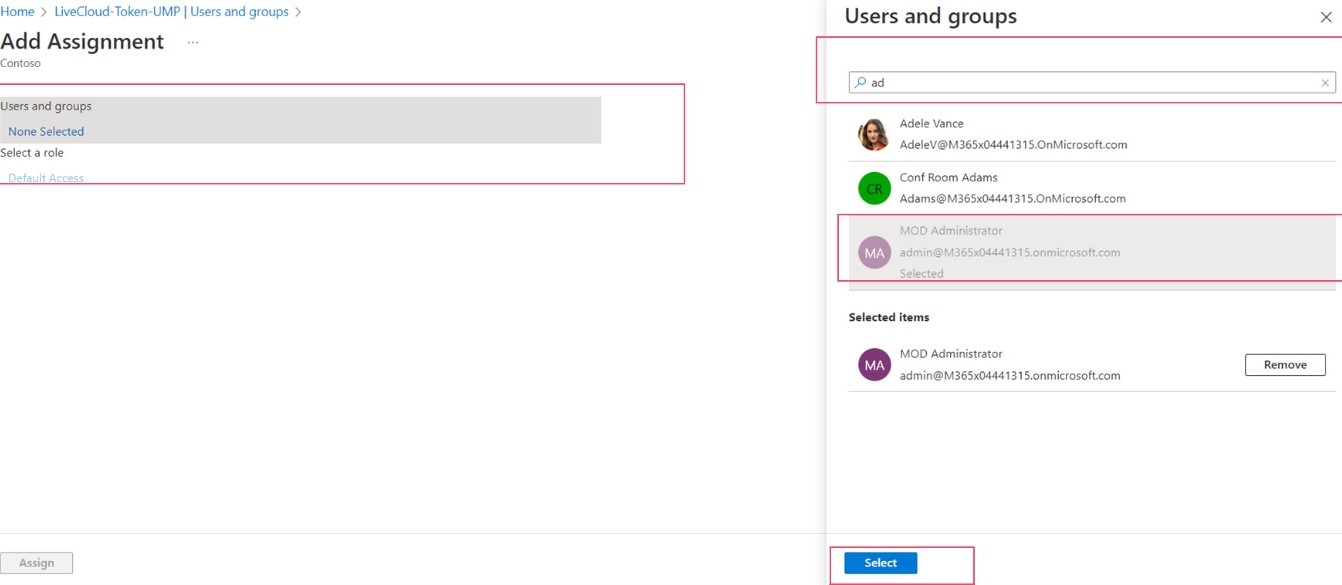Screen dimensions: 1342x585
Task: Click the purple MA avatar under Selected items
Action: click(874, 365)
